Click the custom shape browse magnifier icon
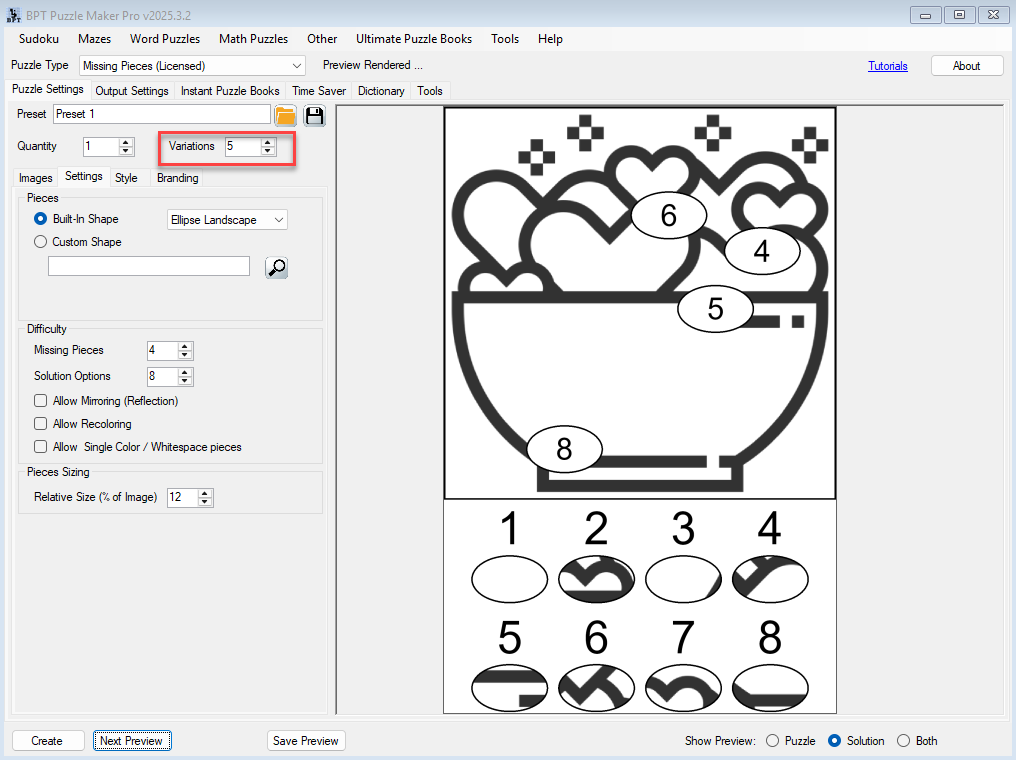 (276, 267)
